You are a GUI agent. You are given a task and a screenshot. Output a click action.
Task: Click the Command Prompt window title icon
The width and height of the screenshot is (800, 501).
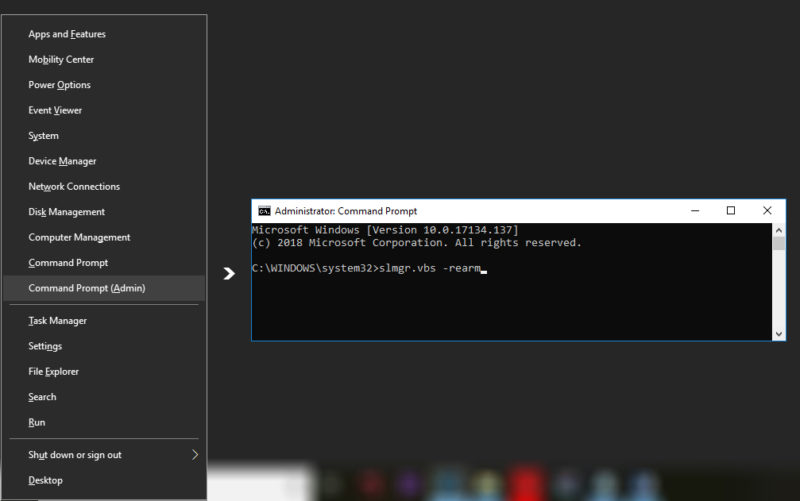click(x=264, y=211)
